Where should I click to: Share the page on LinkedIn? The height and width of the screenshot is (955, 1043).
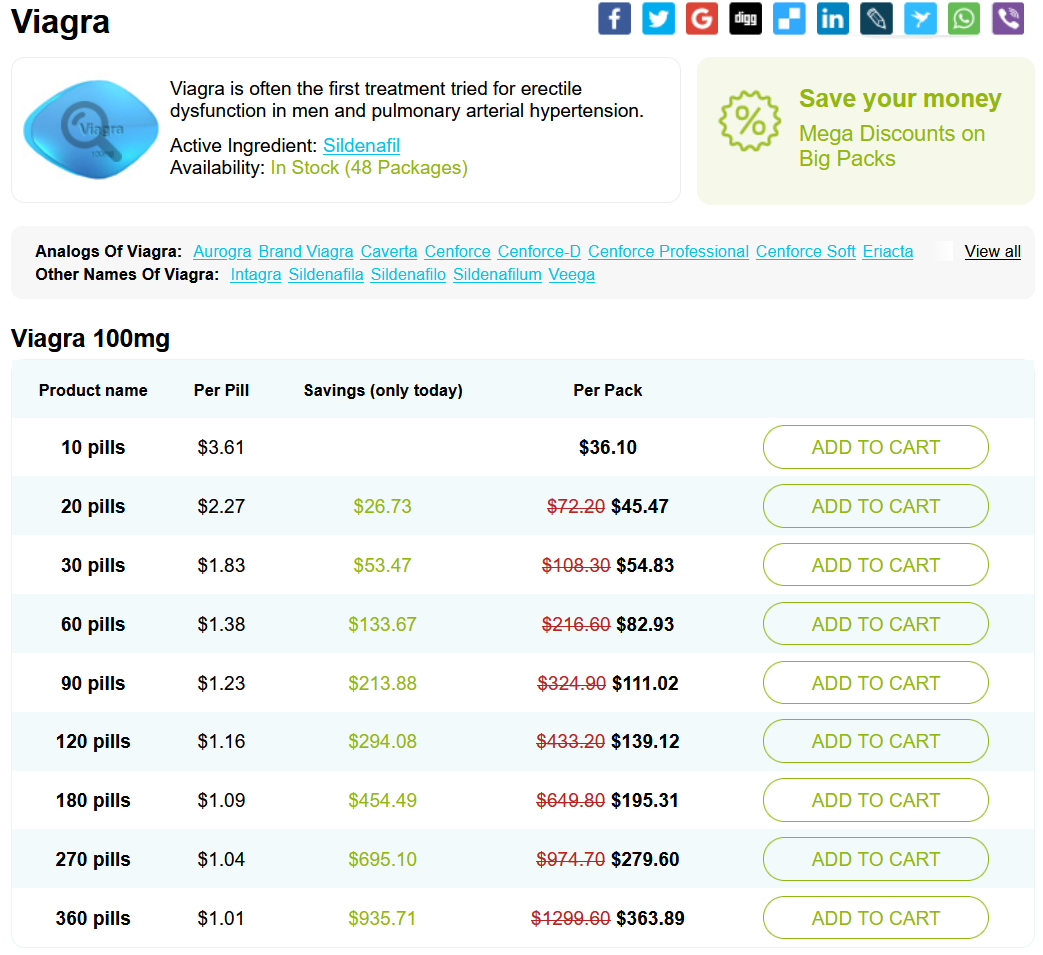point(833,18)
